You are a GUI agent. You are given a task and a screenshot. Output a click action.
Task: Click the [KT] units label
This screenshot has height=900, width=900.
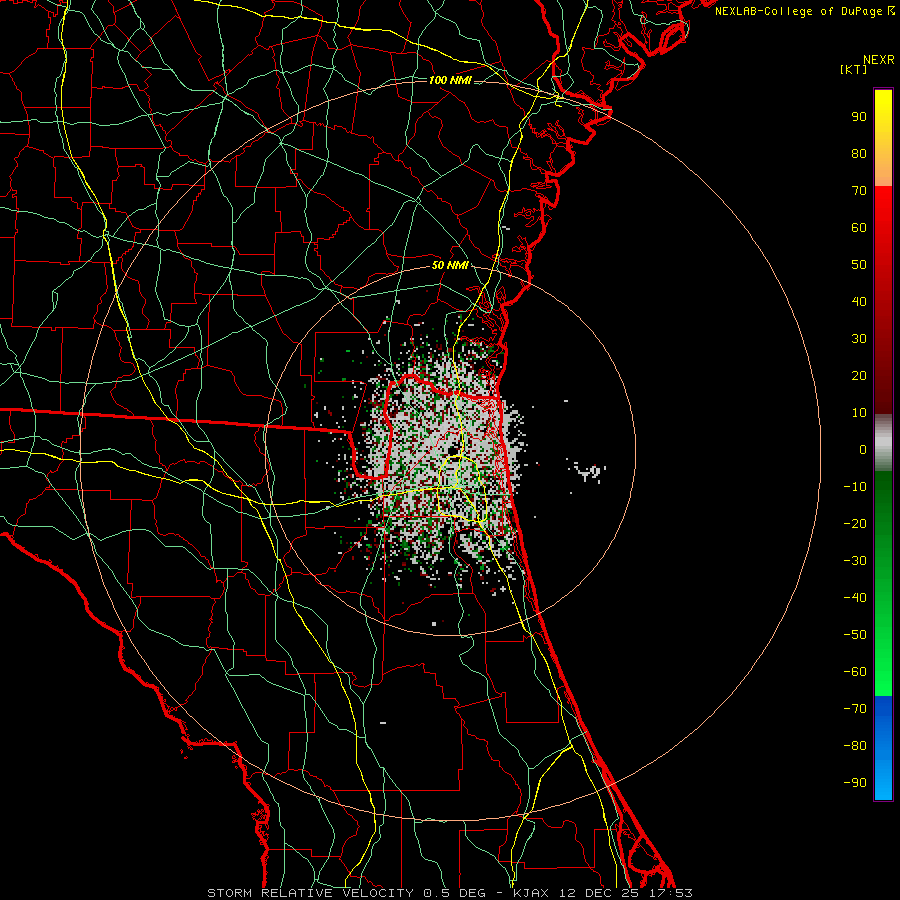(854, 69)
